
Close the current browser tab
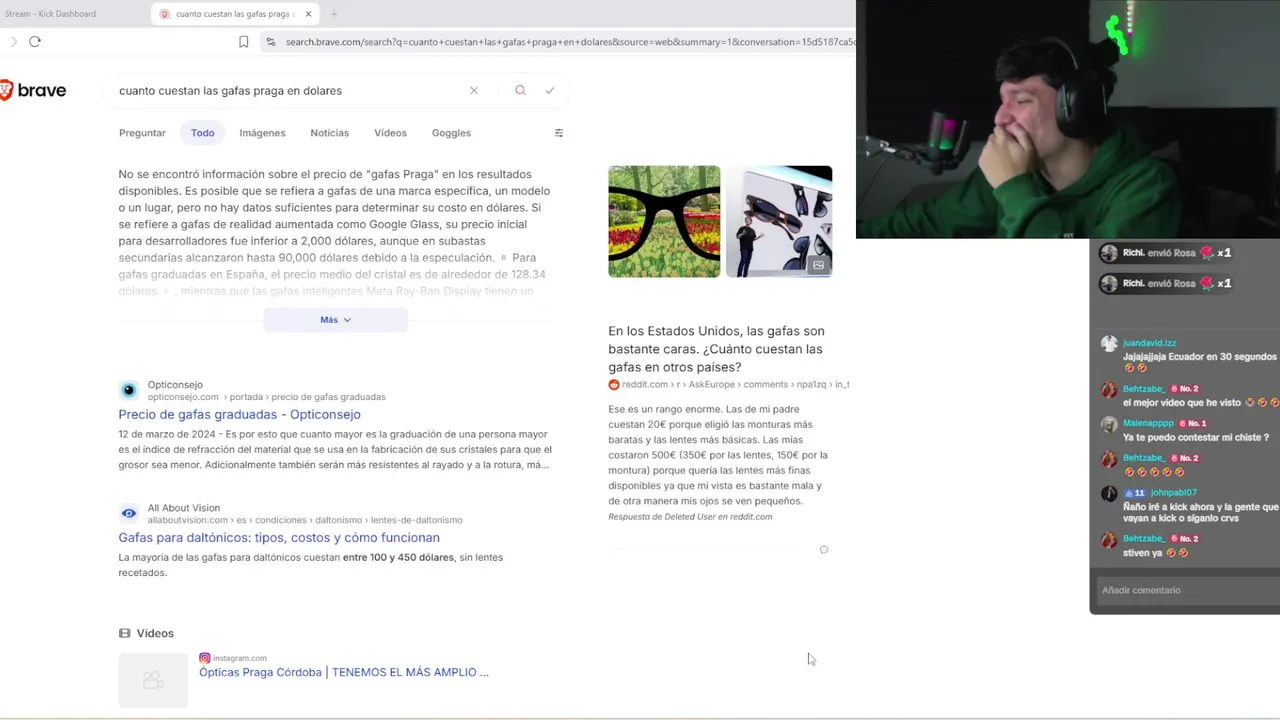coord(308,14)
